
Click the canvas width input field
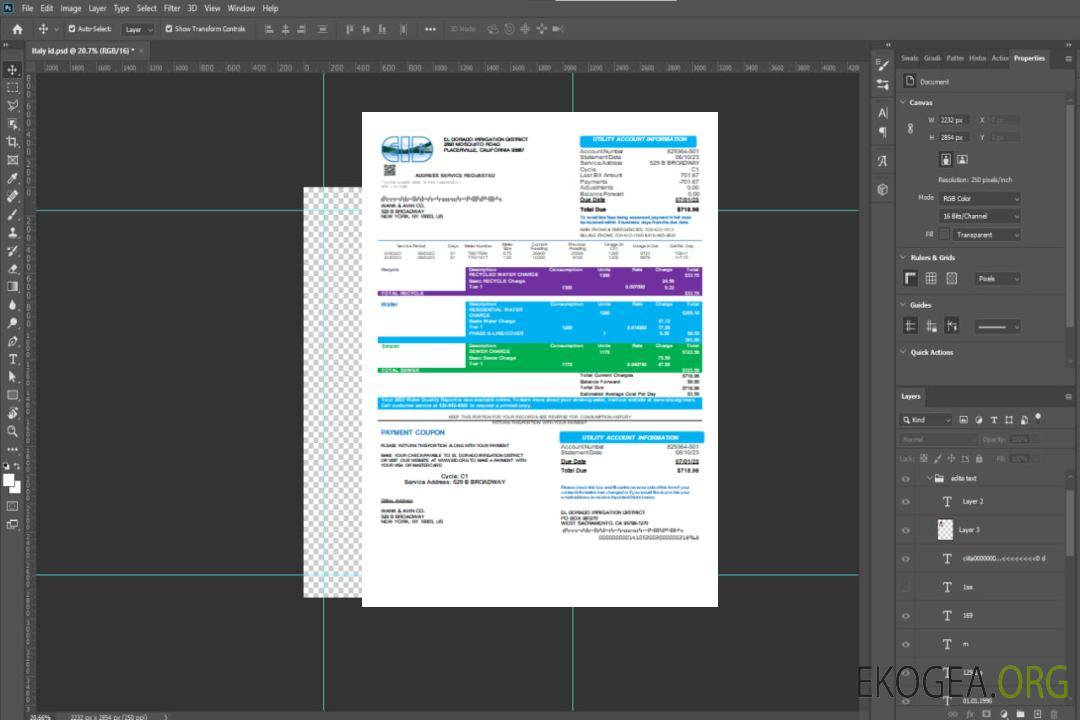pyautogui.click(x=954, y=120)
